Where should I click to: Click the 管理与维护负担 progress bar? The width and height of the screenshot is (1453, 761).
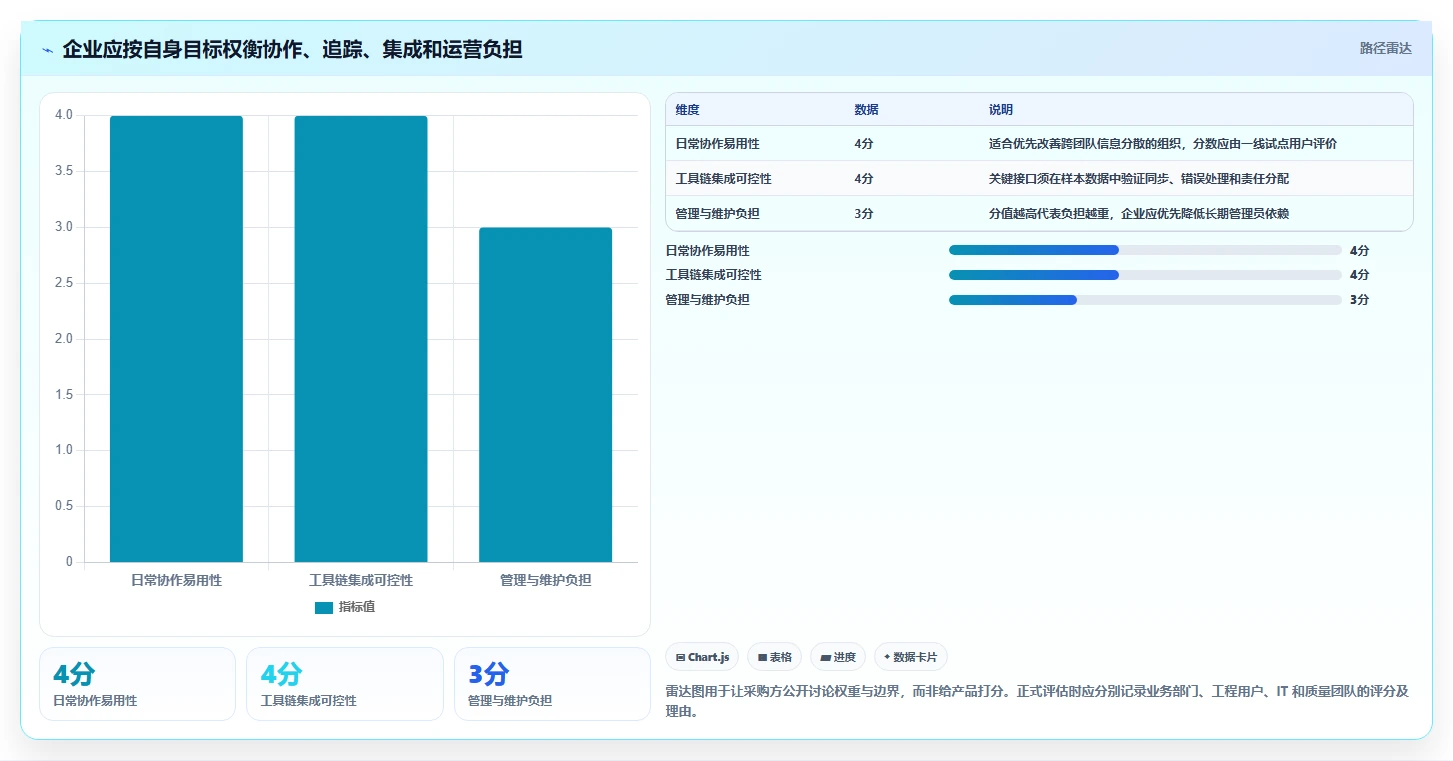(x=1145, y=300)
